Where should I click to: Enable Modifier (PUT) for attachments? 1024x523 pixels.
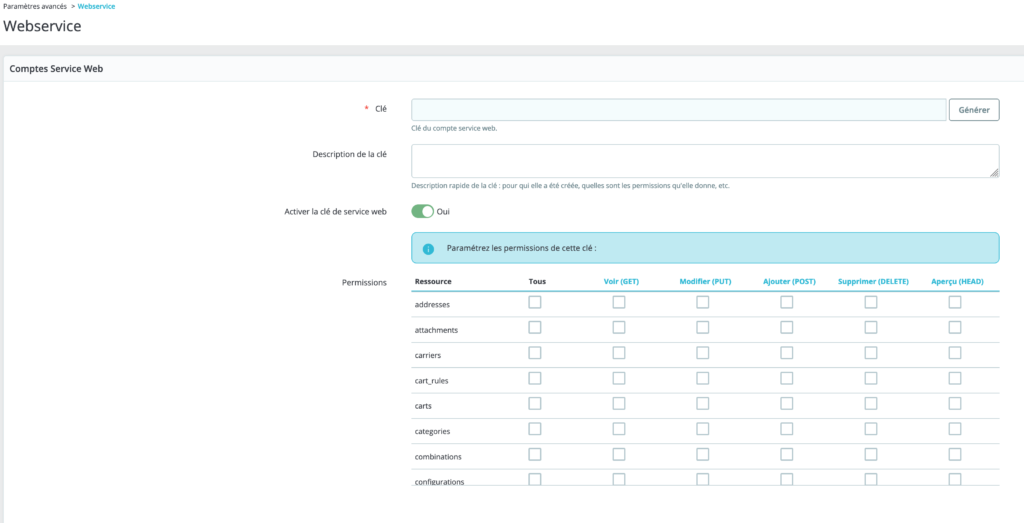(x=703, y=327)
